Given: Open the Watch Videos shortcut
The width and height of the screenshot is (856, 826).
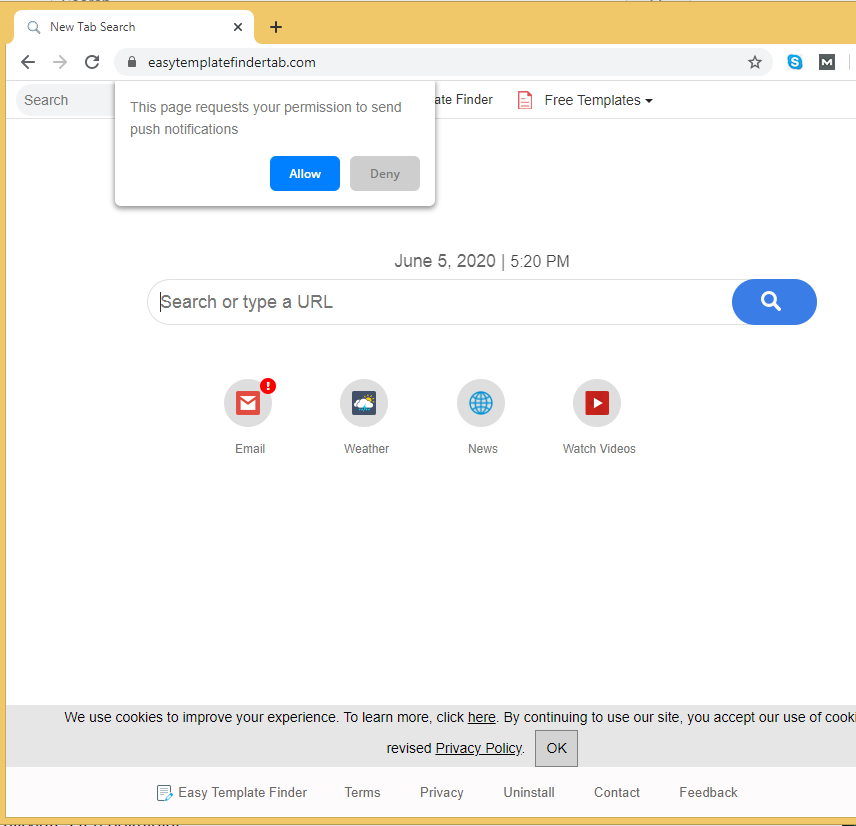Looking at the screenshot, I should click(x=597, y=403).
